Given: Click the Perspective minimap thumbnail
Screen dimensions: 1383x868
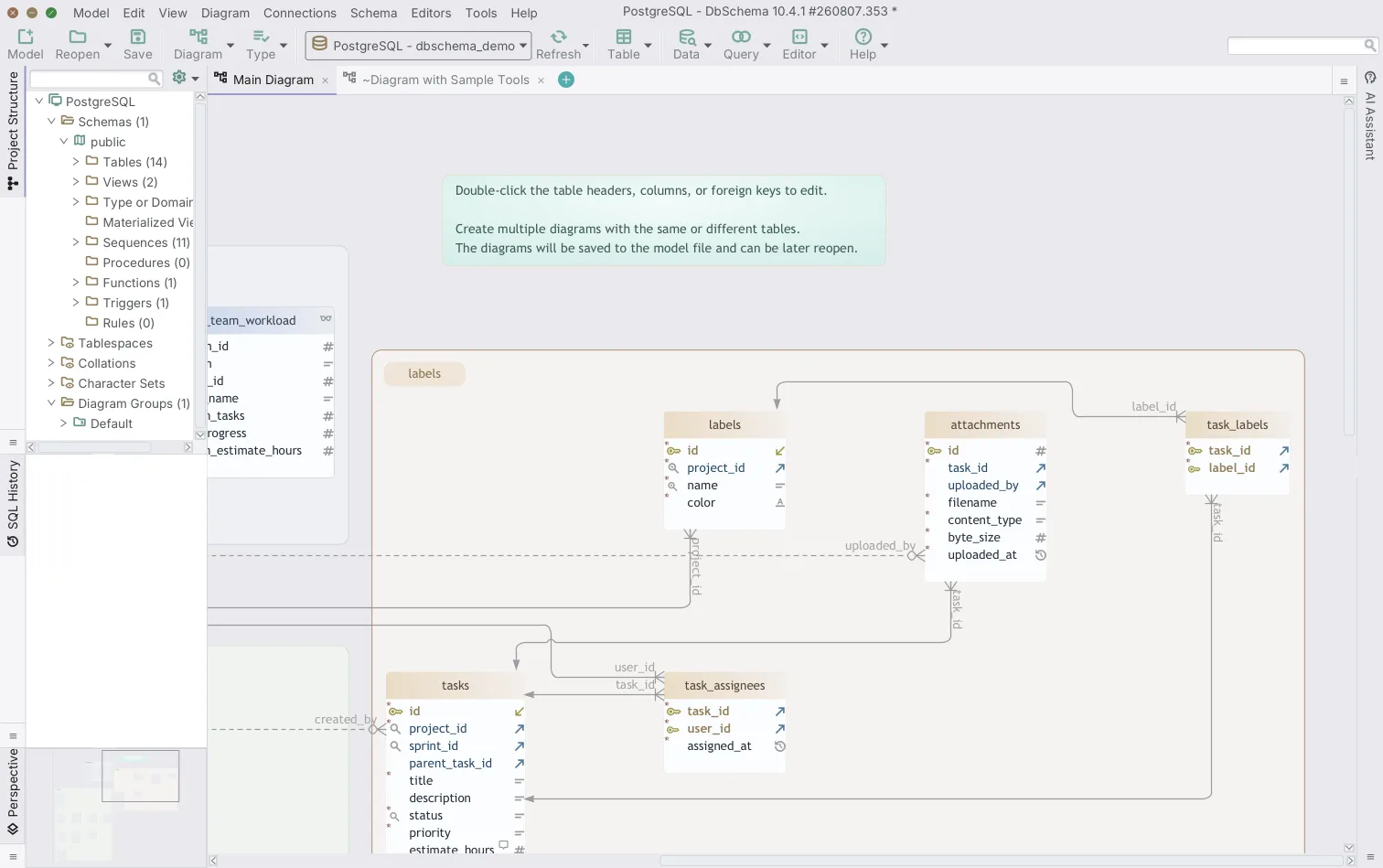Looking at the screenshot, I should click(x=116, y=803).
